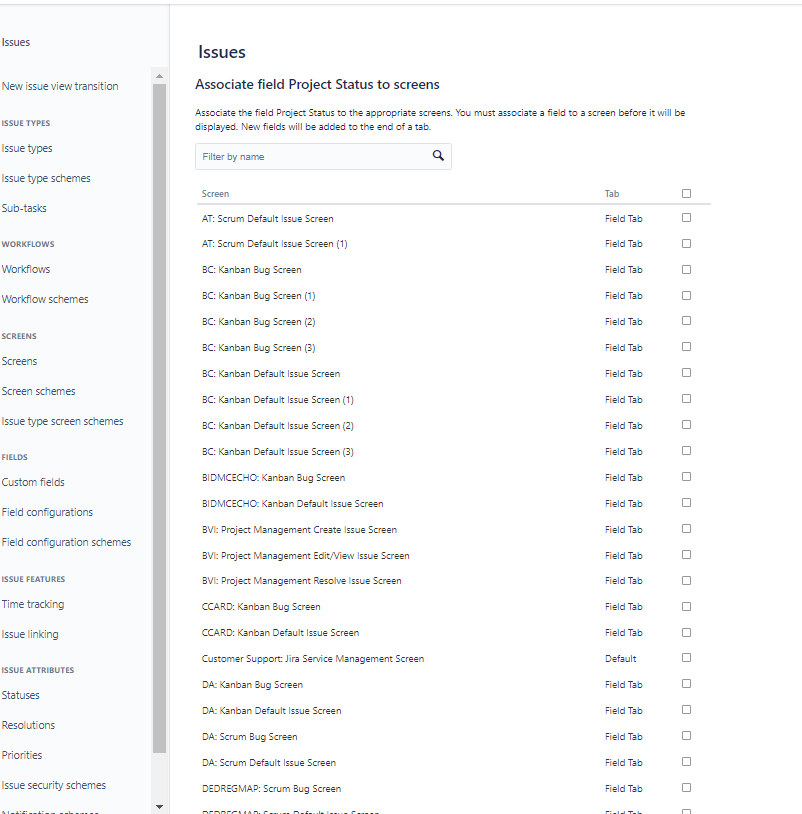Go to Workflows settings
Viewport: 802px width, 814px height.
click(x=26, y=268)
